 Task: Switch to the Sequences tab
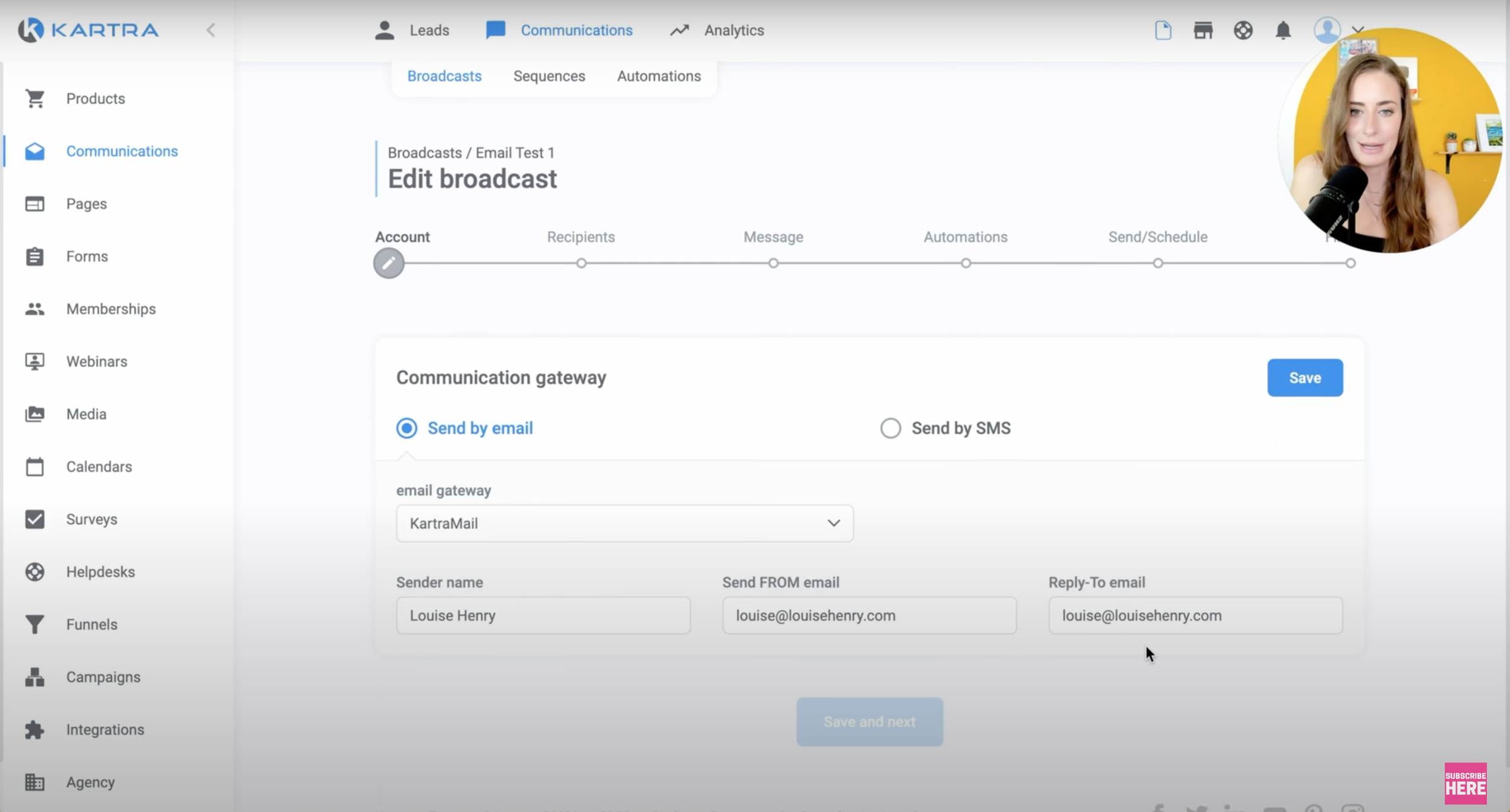[549, 76]
